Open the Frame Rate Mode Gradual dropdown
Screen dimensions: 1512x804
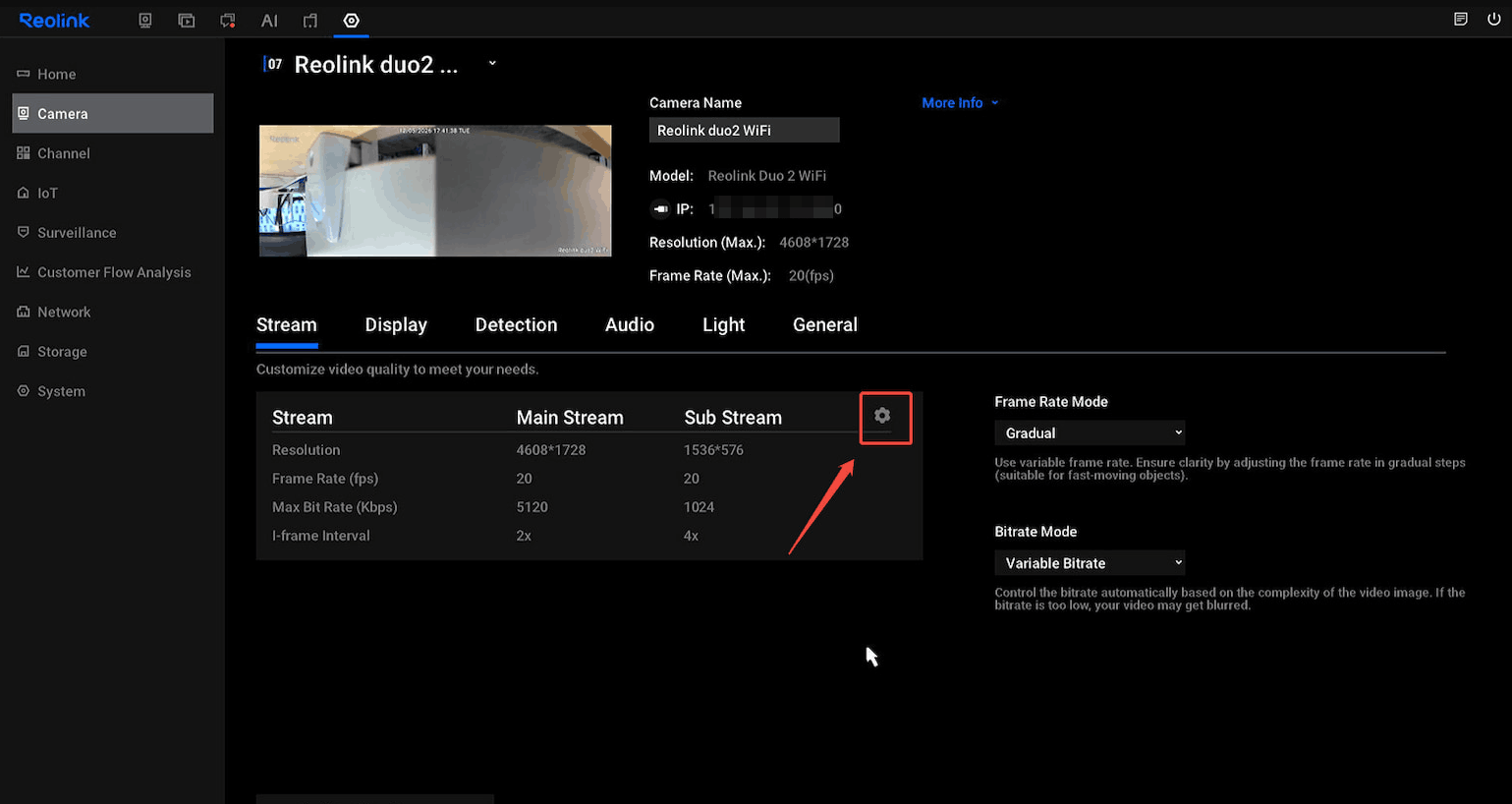(x=1090, y=432)
